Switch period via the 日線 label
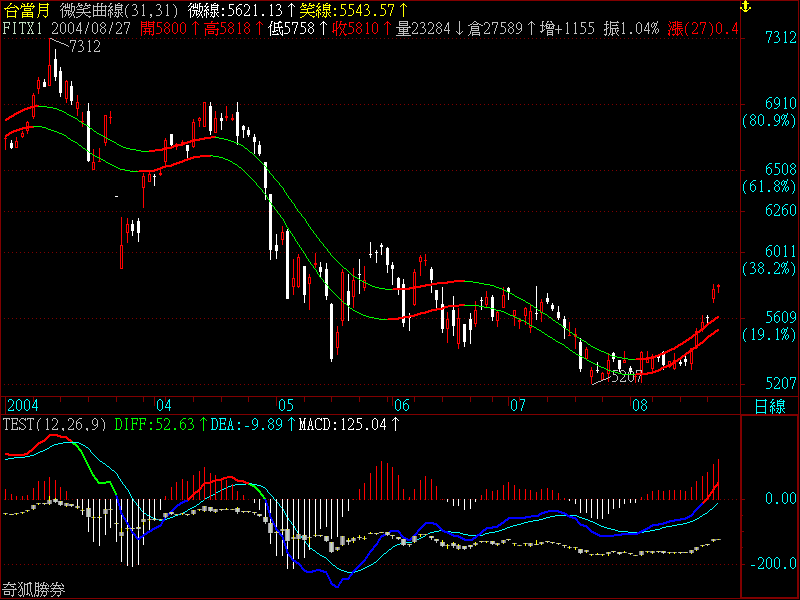800x600 pixels. (770, 407)
